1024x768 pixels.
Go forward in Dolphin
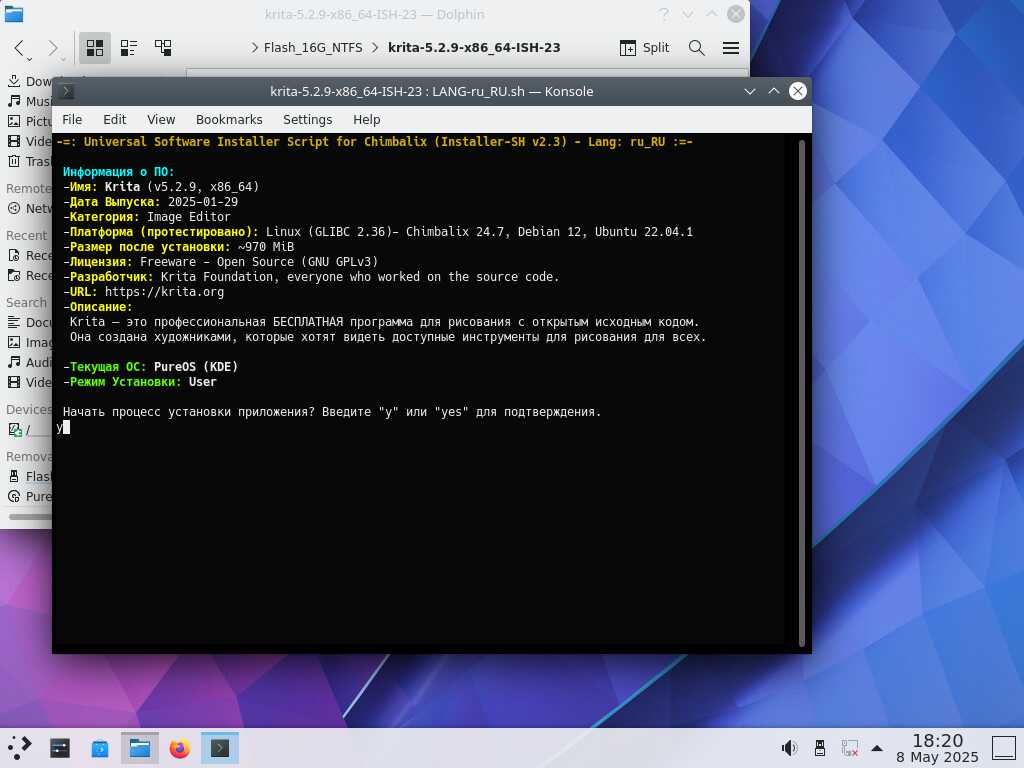click(54, 48)
